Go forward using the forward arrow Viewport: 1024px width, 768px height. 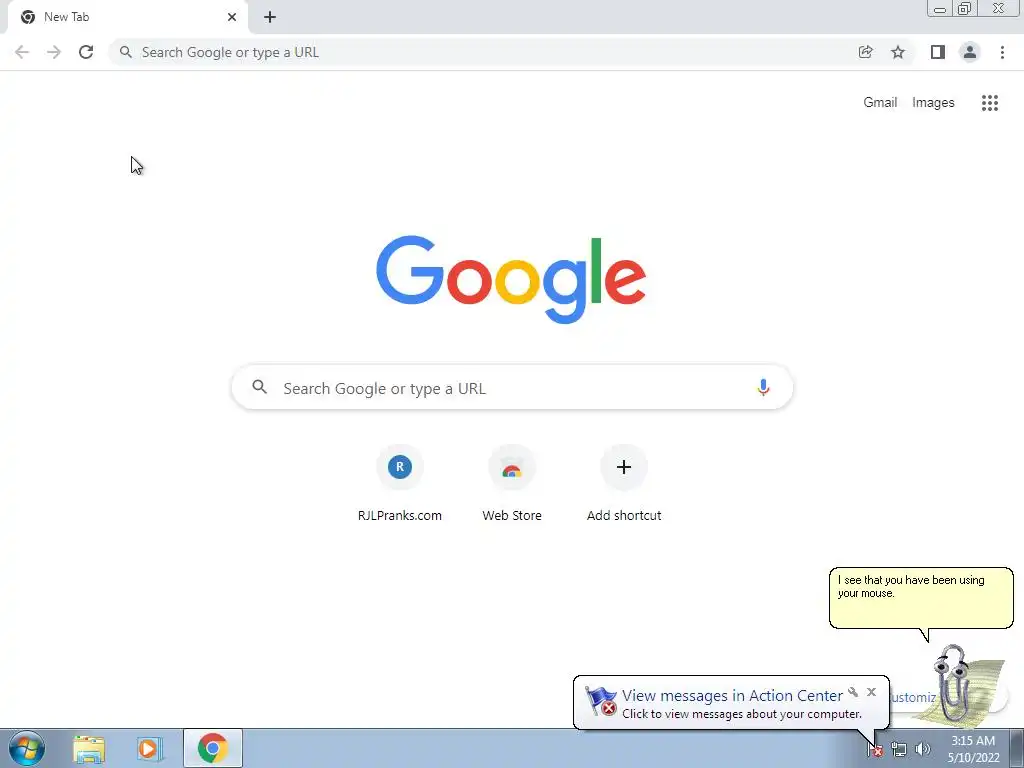[54, 52]
